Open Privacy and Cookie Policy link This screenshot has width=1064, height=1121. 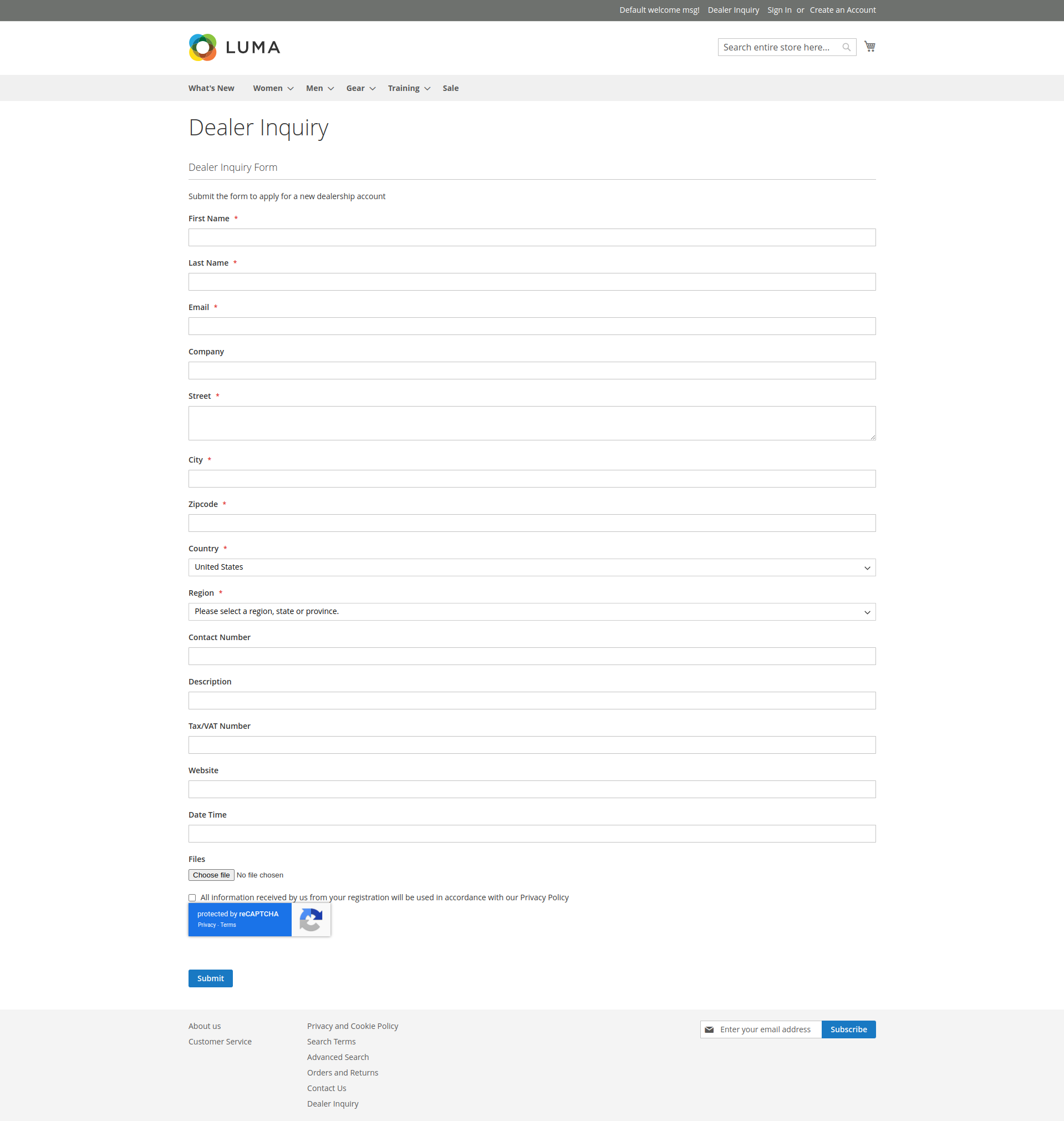[x=352, y=1026]
